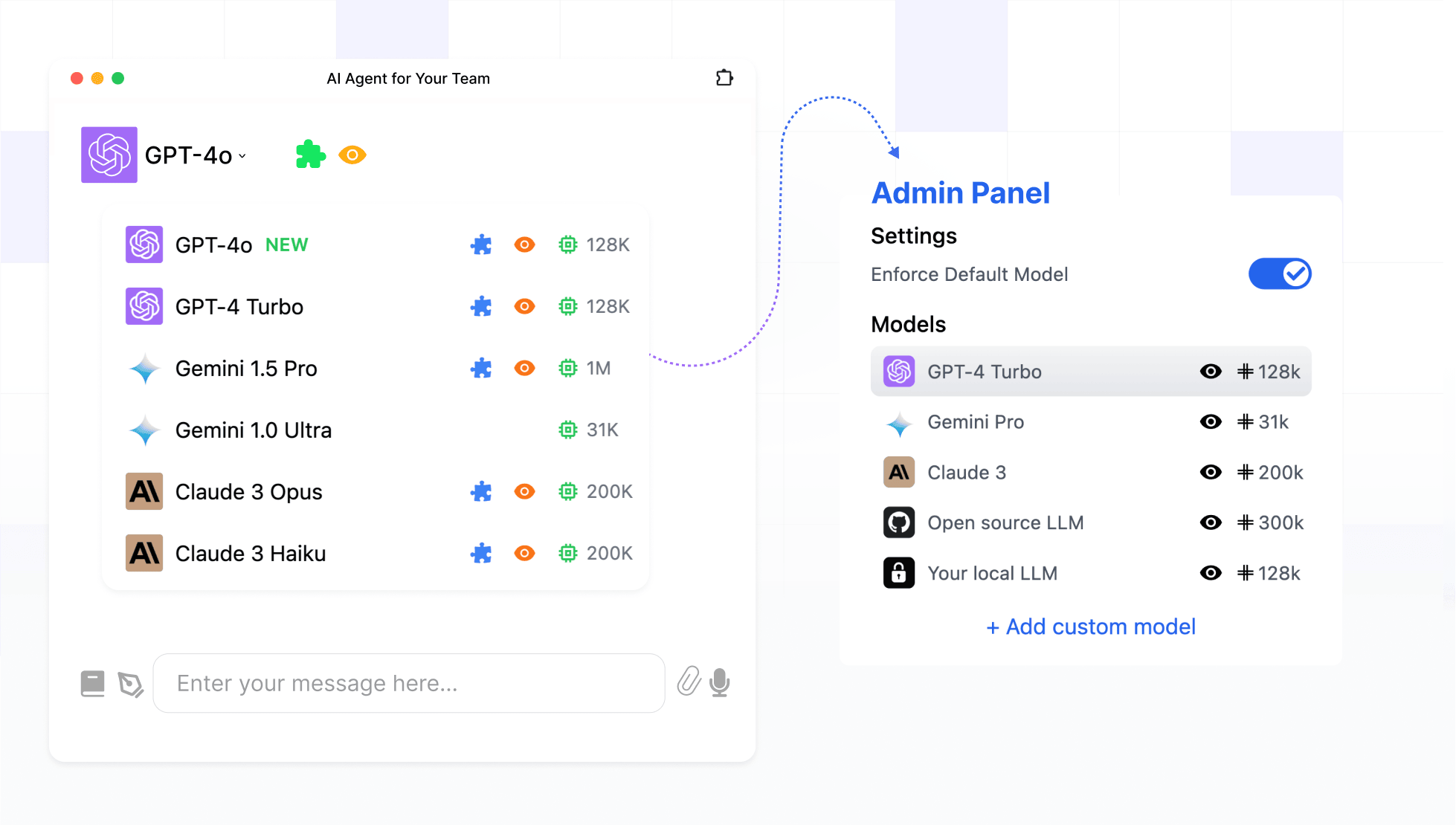The width and height of the screenshot is (1456, 825).
Task: Click chip icon next to 31K
Action: tap(568, 430)
